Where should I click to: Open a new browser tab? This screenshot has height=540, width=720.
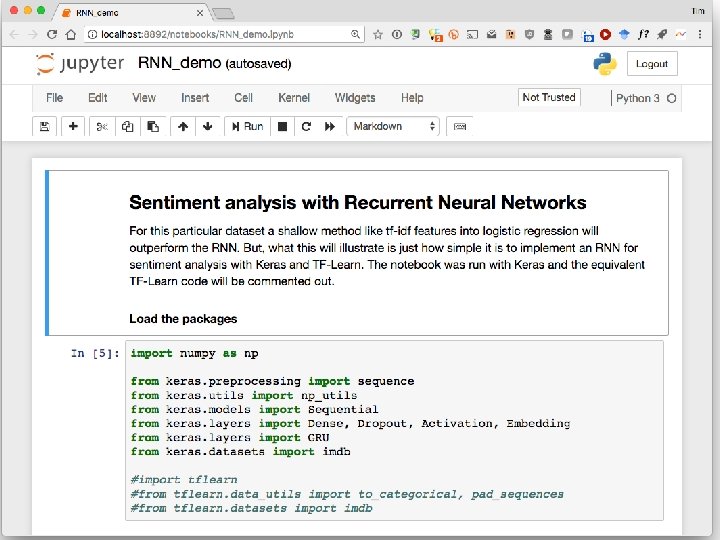pyautogui.click(x=224, y=14)
